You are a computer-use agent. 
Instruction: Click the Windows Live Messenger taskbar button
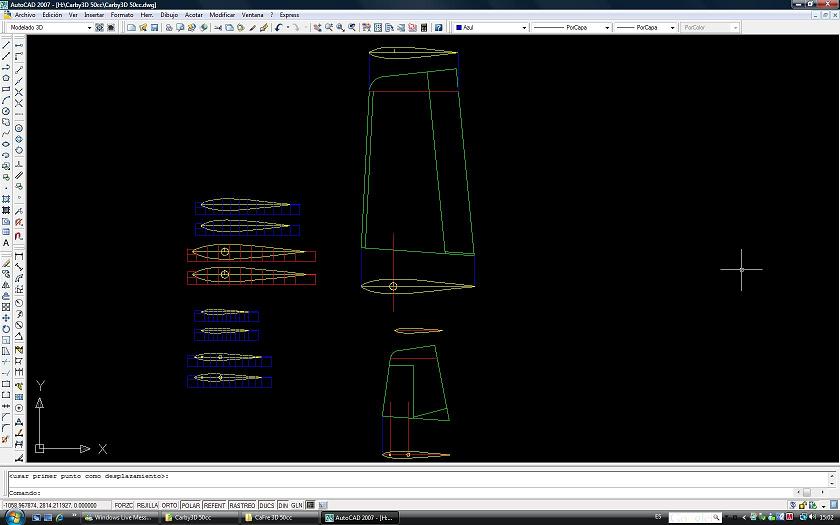(x=120, y=518)
